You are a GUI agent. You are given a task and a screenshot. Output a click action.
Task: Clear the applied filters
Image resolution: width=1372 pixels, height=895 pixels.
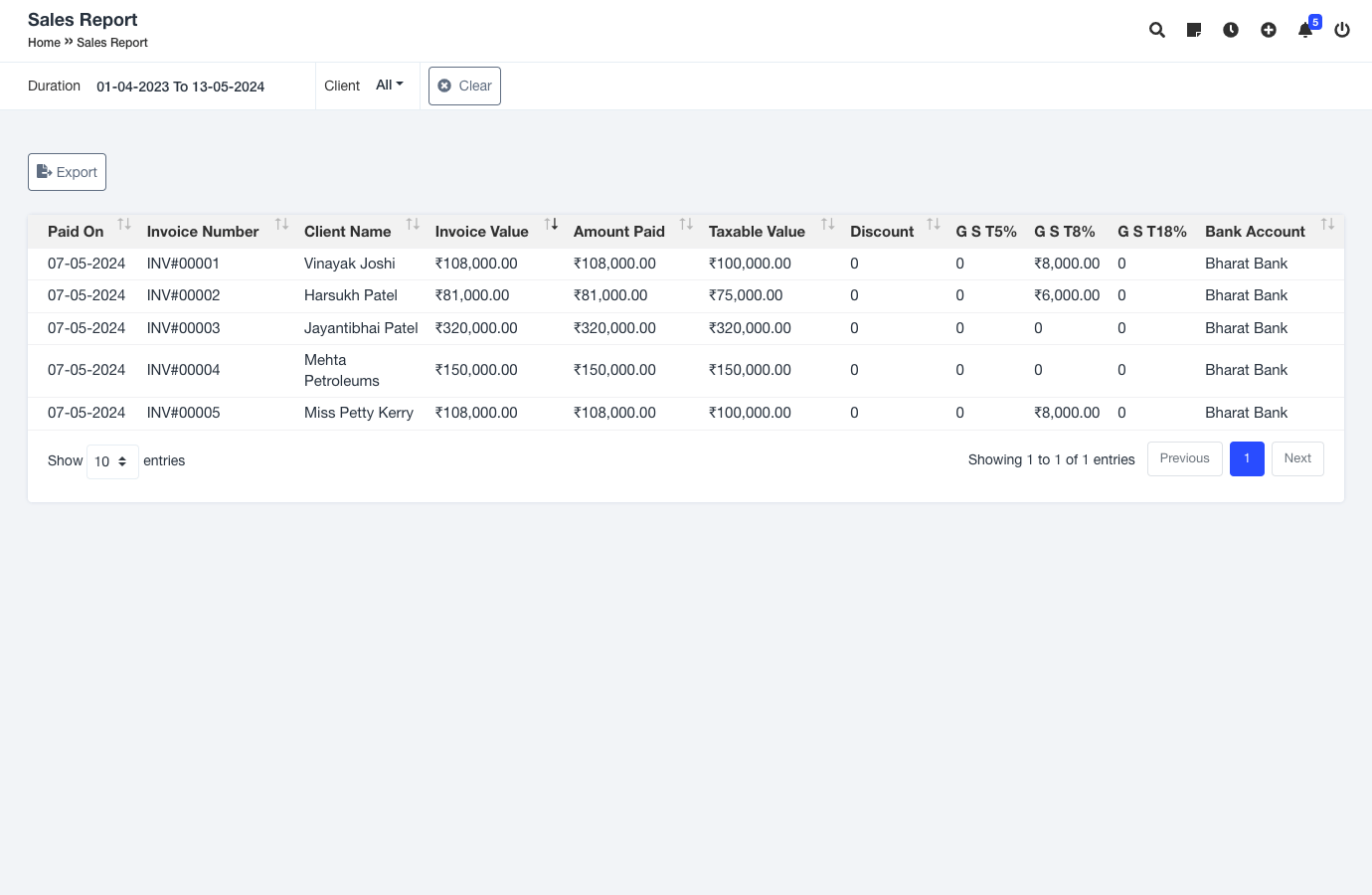pos(464,86)
